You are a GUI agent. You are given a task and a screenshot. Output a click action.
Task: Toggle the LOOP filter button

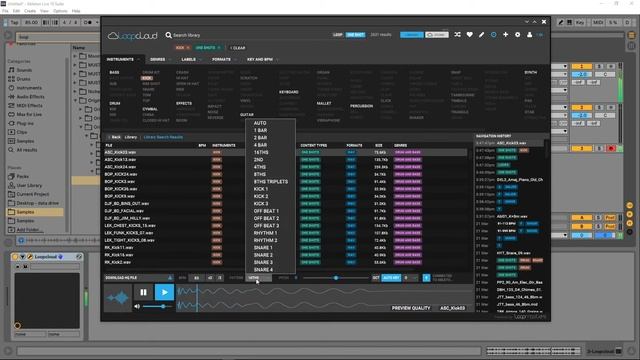point(338,35)
